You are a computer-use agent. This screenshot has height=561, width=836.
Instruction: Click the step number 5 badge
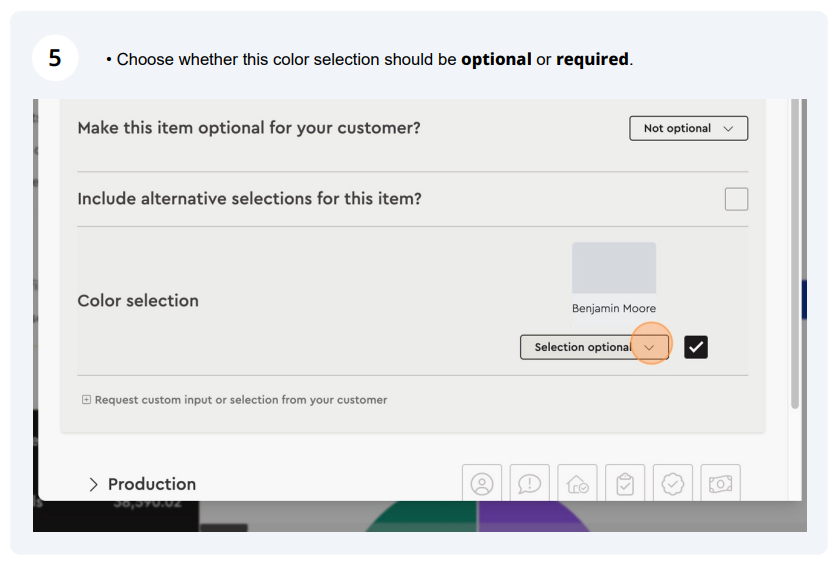(55, 58)
